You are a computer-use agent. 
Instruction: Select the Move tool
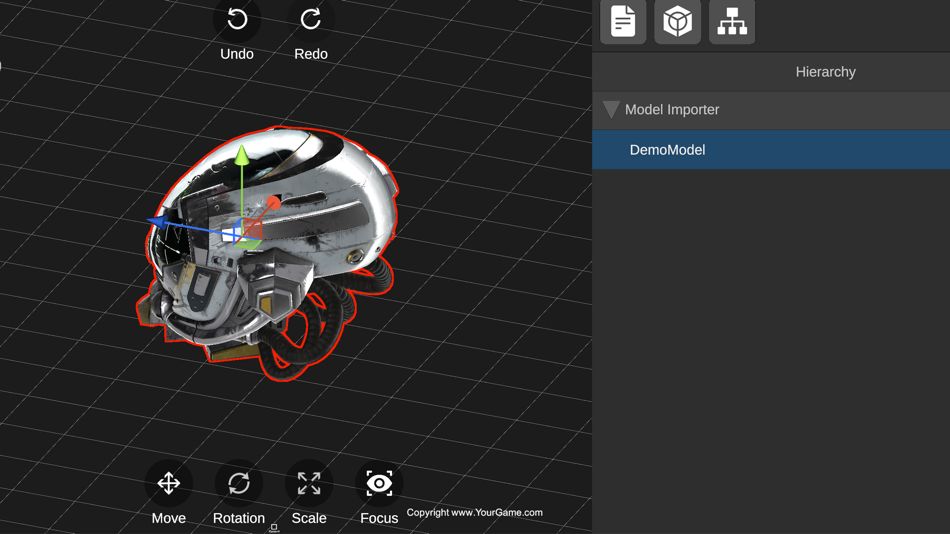(x=168, y=483)
